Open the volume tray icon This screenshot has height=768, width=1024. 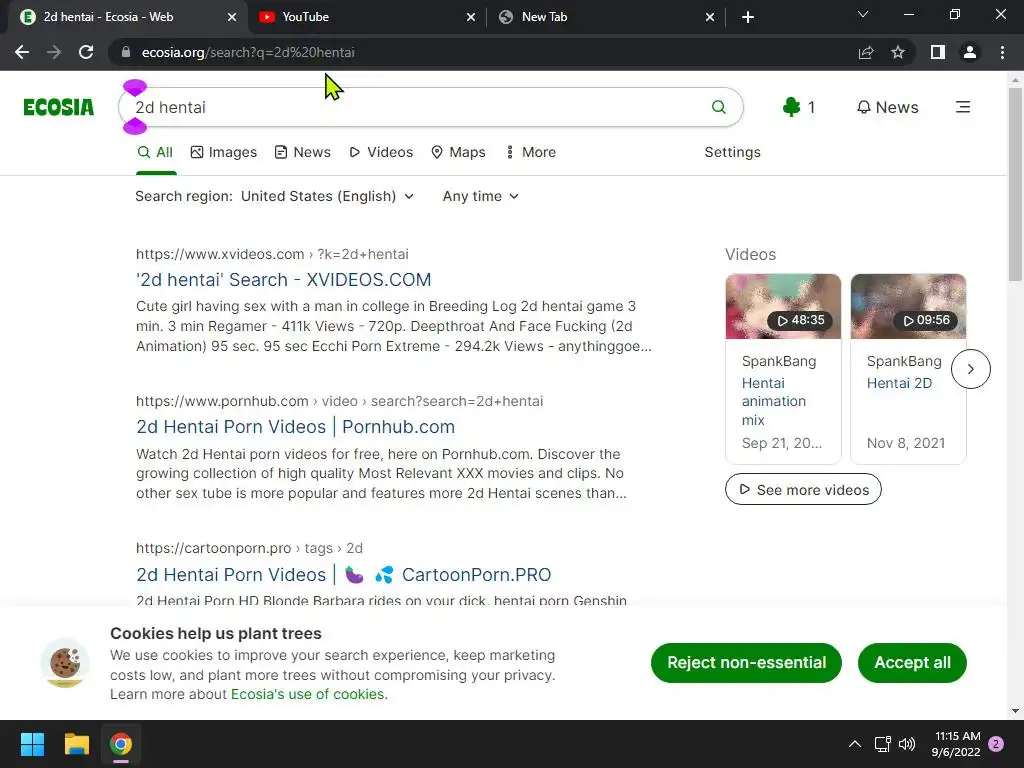pyautogui.click(x=906, y=744)
